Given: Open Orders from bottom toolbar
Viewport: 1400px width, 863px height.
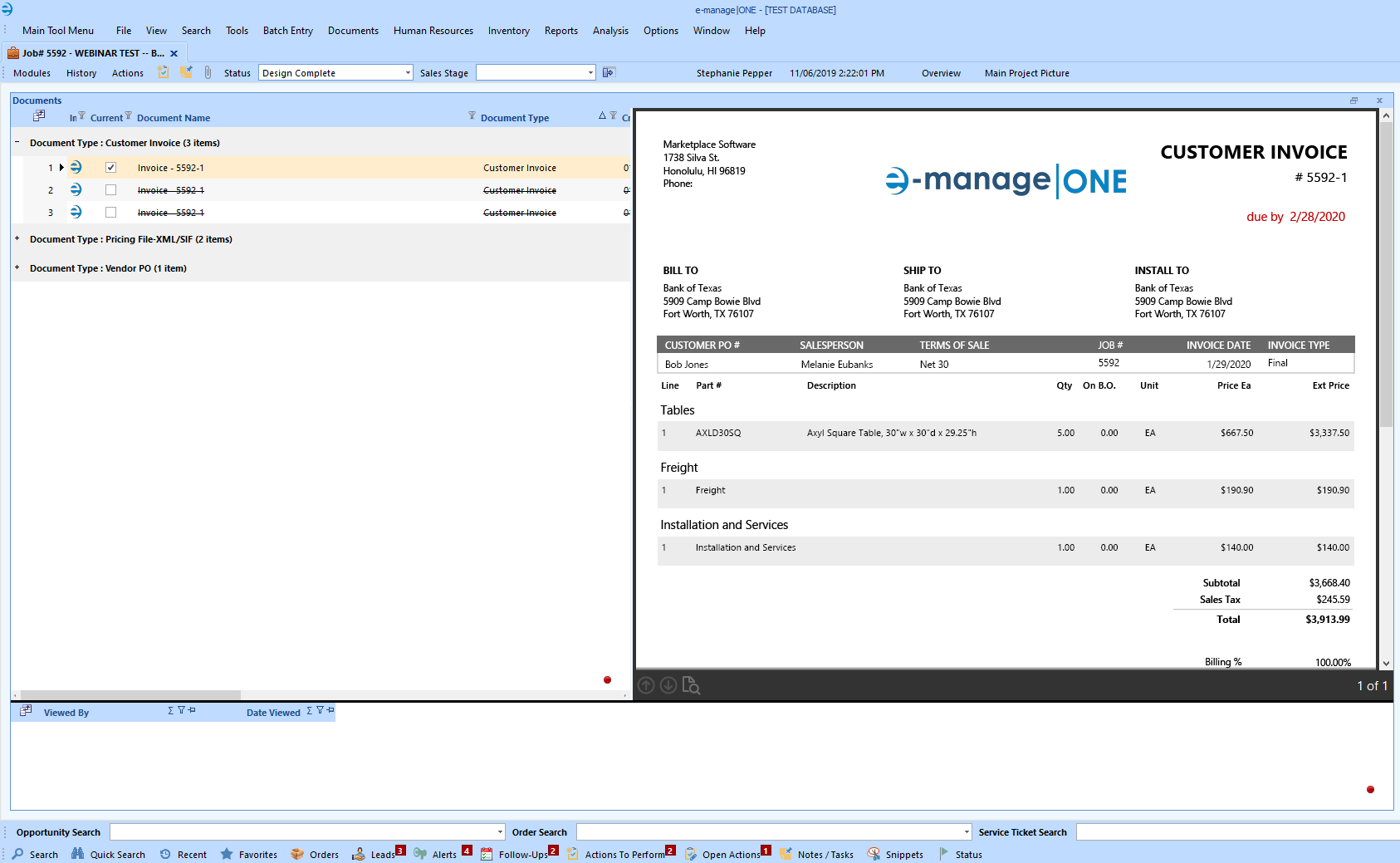Looking at the screenshot, I should coord(315,854).
